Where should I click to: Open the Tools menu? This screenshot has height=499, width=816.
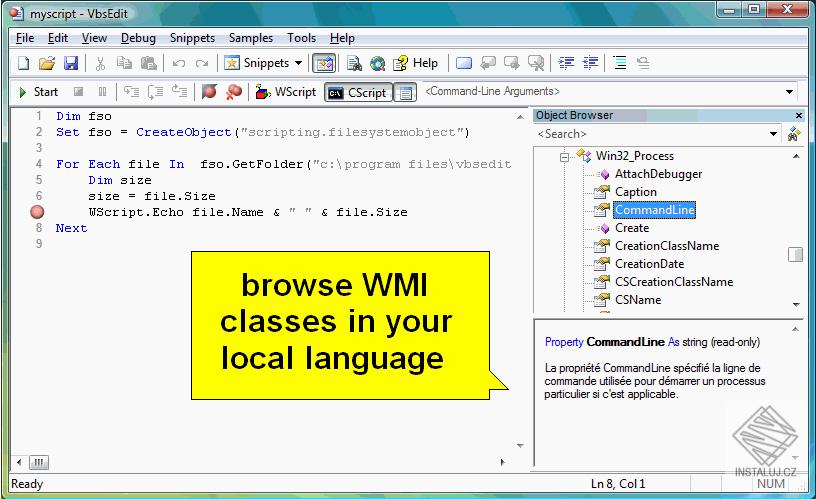tap(301, 38)
